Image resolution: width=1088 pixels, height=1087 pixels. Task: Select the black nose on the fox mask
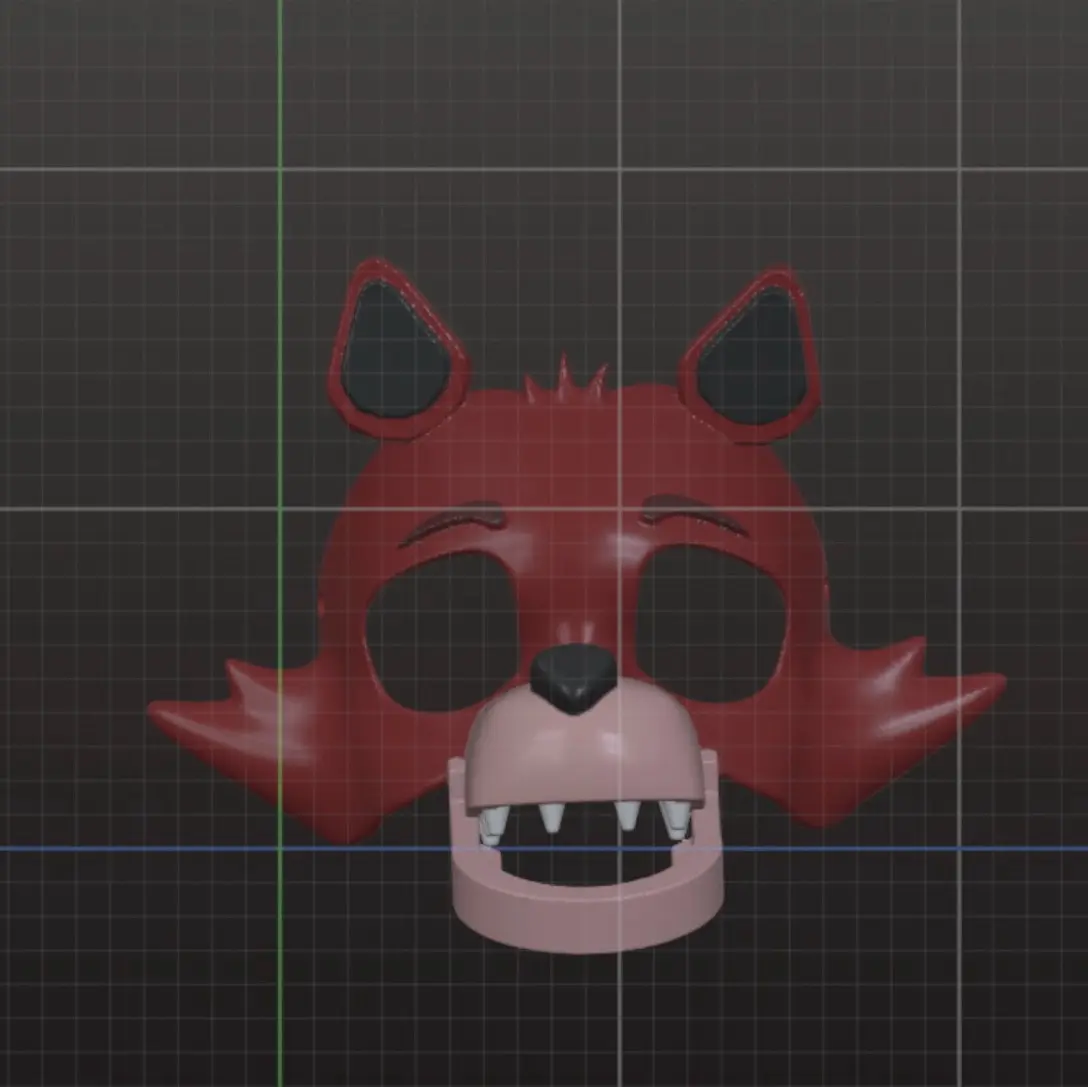(573, 679)
